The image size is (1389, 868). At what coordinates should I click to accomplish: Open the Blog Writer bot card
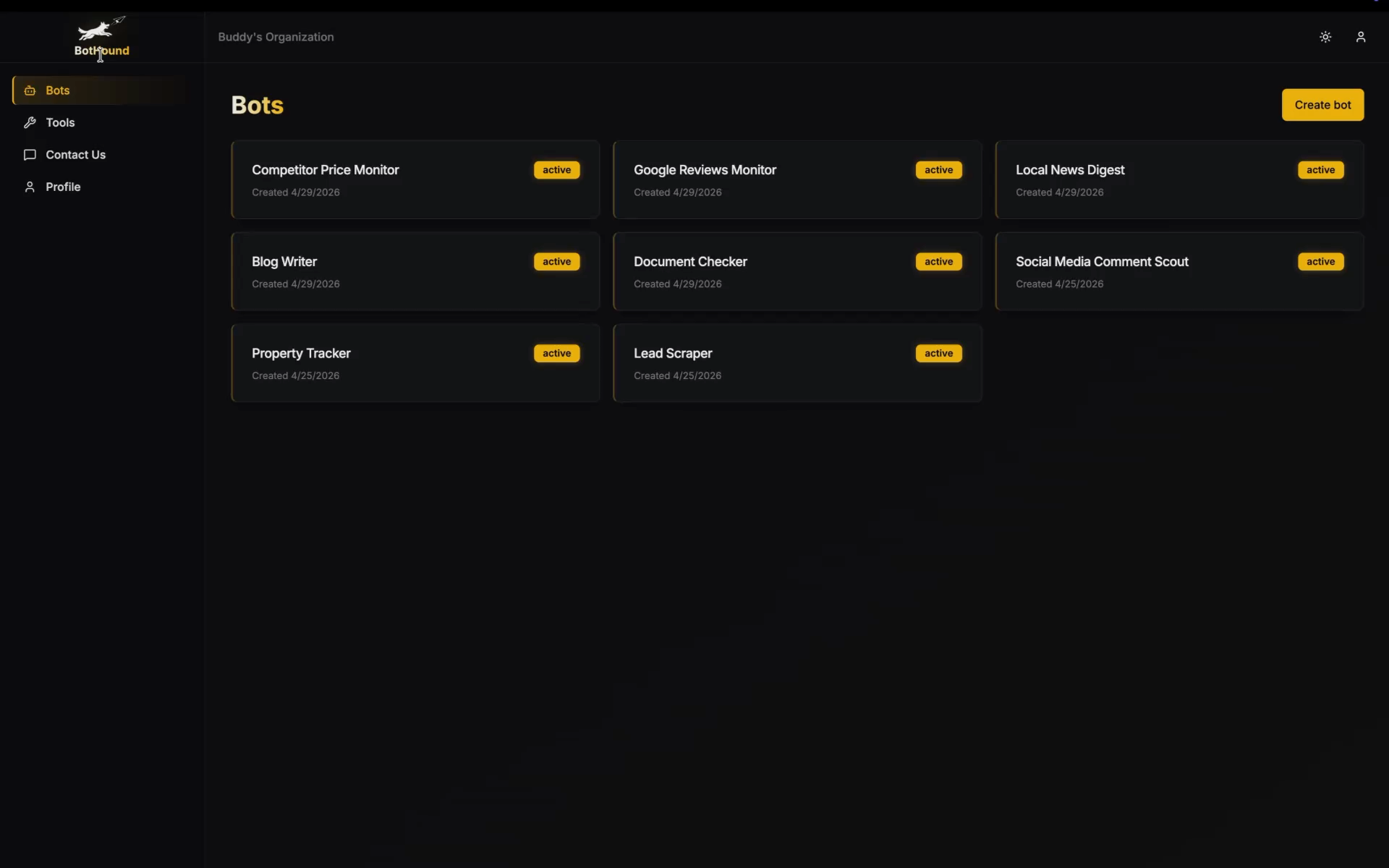click(x=415, y=271)
